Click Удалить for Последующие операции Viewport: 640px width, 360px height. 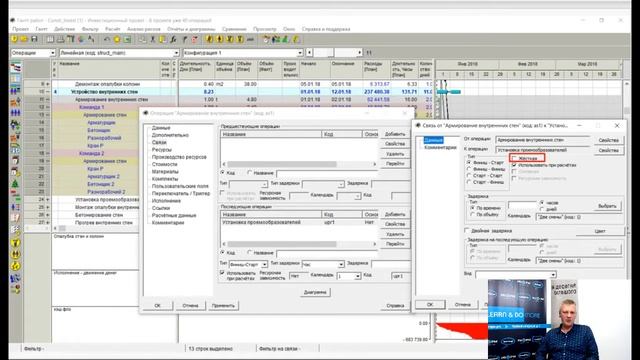(395, 234)
